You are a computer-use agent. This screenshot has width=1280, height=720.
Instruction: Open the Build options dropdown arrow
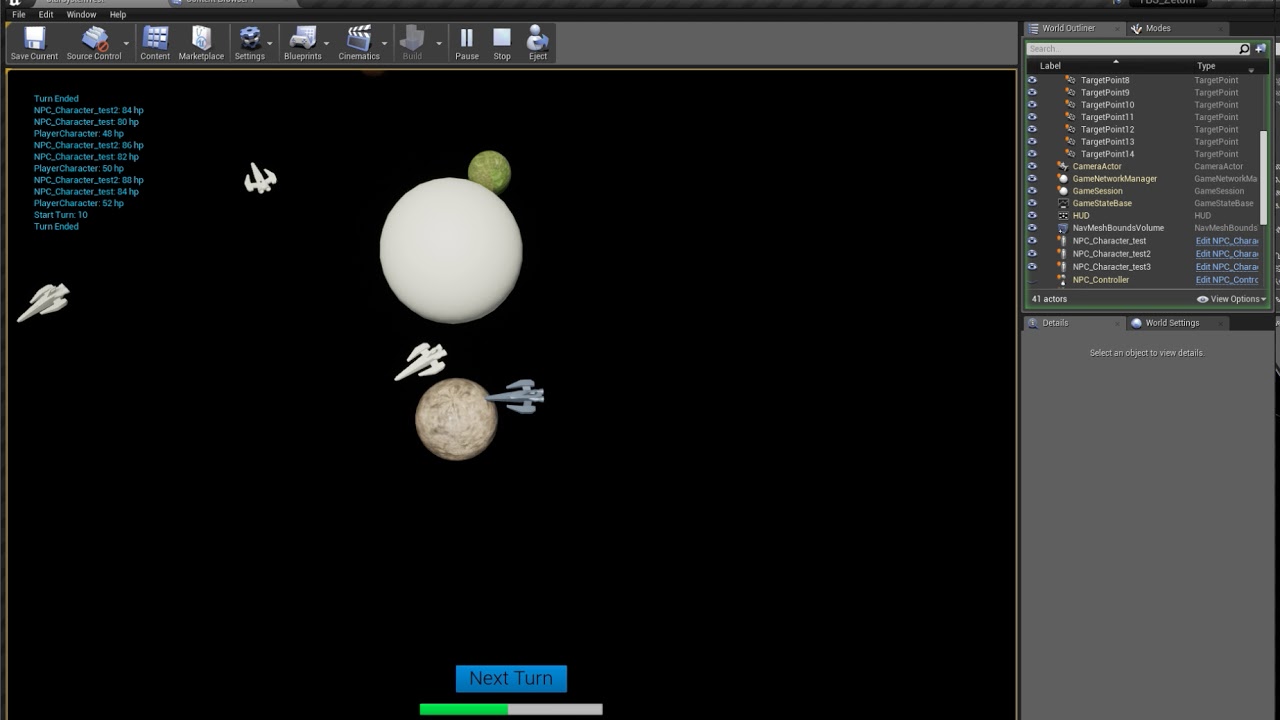click(439, 44)
